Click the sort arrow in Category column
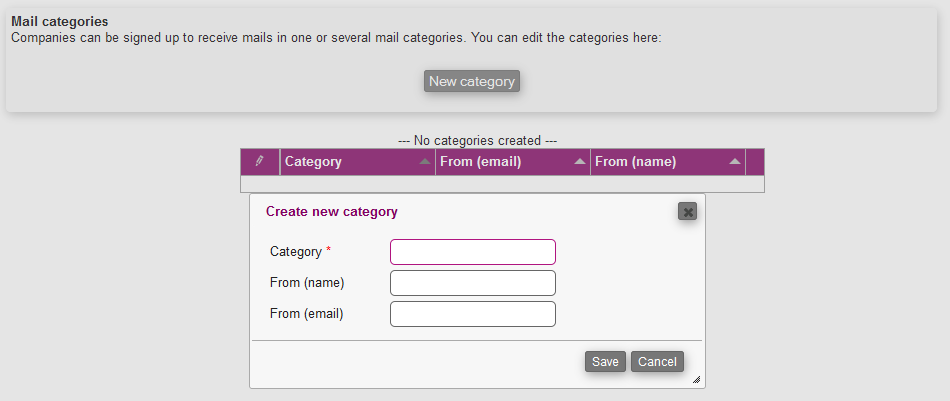Image resolution: width=950 pixels, height=401 pixels. [x=425, y=162]
